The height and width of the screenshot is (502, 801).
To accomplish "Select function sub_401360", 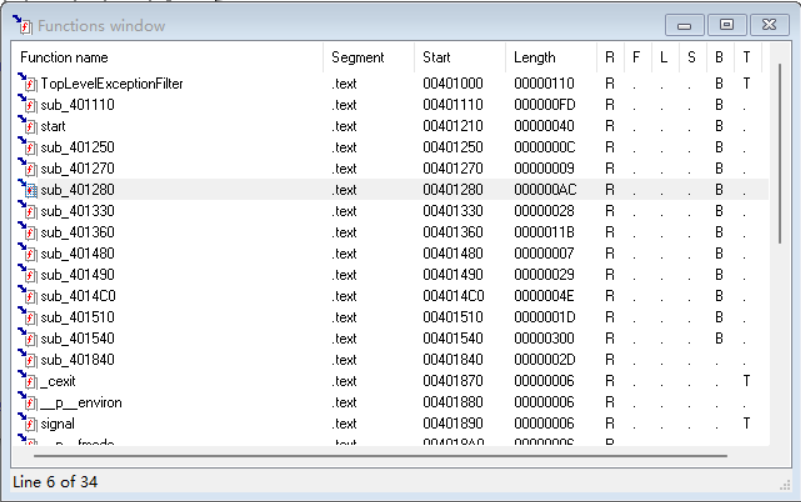I will [x=78, y=232].
